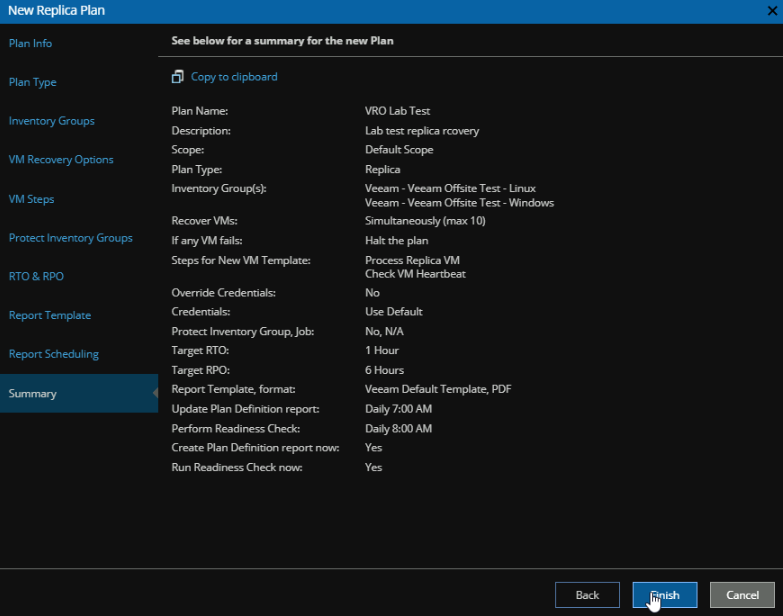The height and width of the screenshot is (616, 783).
Task: Go to Protect Inventory Groups step
Action: 70,238
